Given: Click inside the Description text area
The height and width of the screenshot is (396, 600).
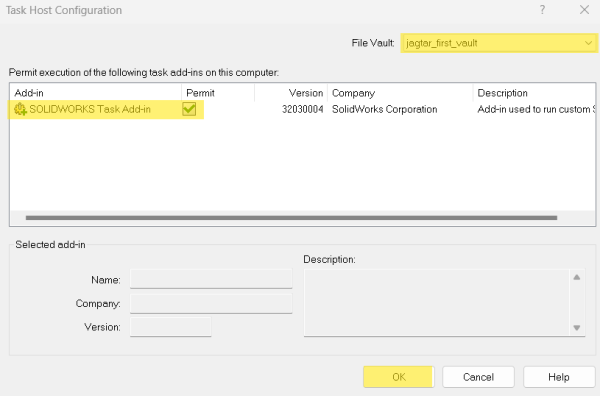Looking at the screenshot, I should [x=437, y=303].
